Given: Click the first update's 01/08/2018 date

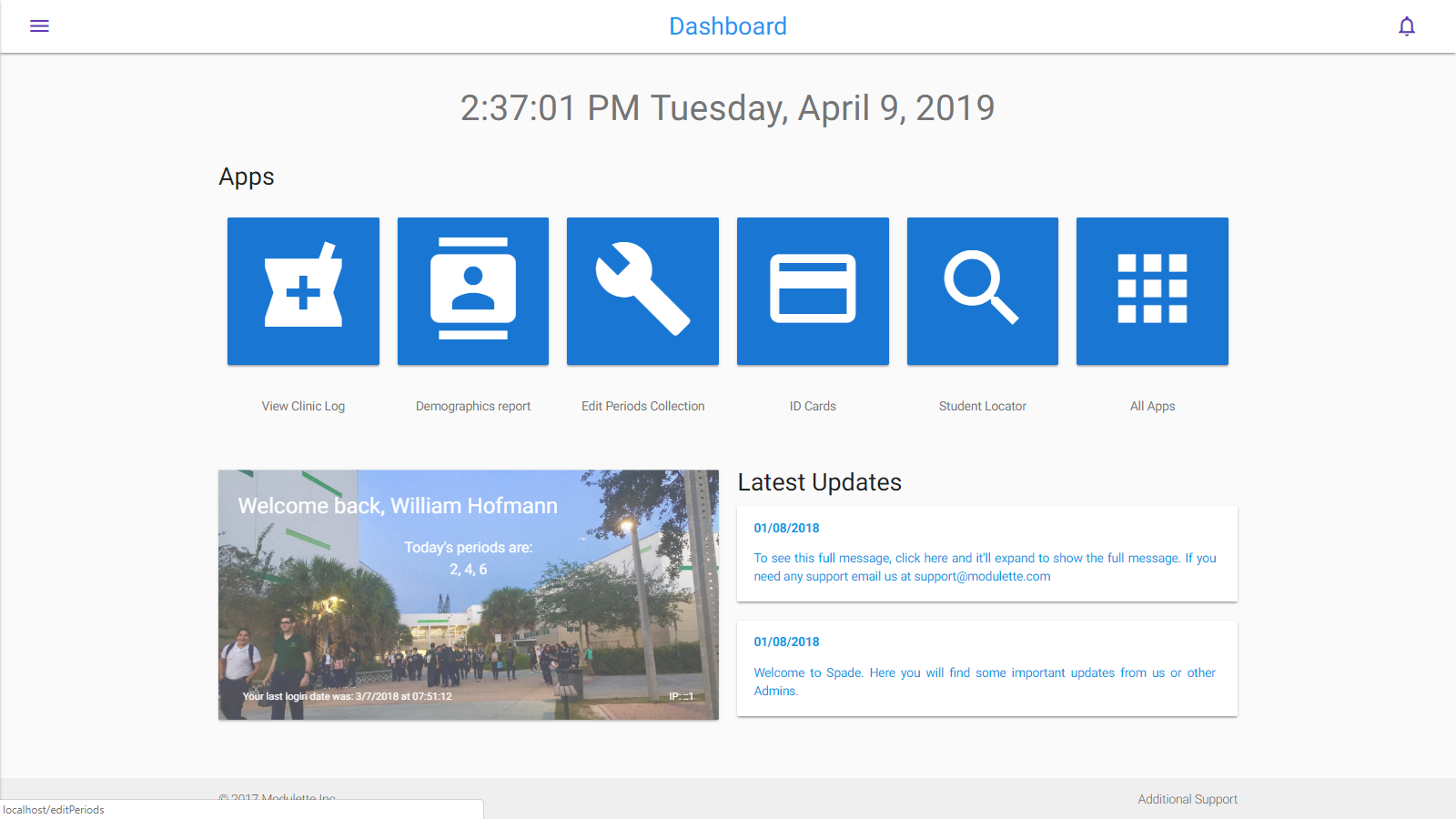Looking at the screenshot, I should click(x=786, y=528).
